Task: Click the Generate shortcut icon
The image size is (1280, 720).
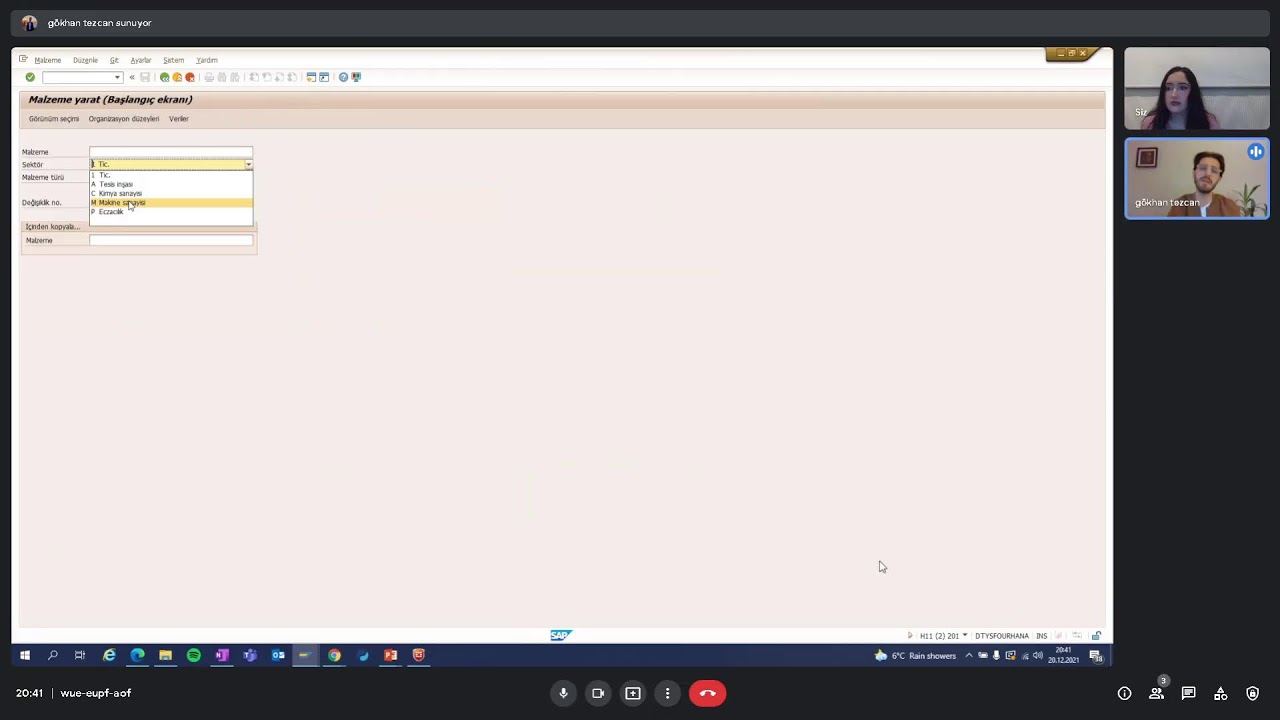Action: click(324, 77)
